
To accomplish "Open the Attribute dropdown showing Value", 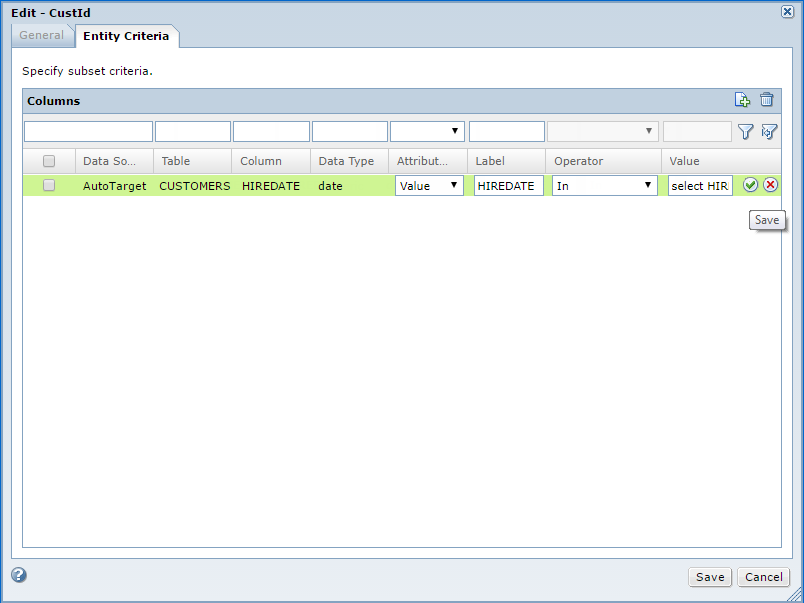I will click(429, 186).
